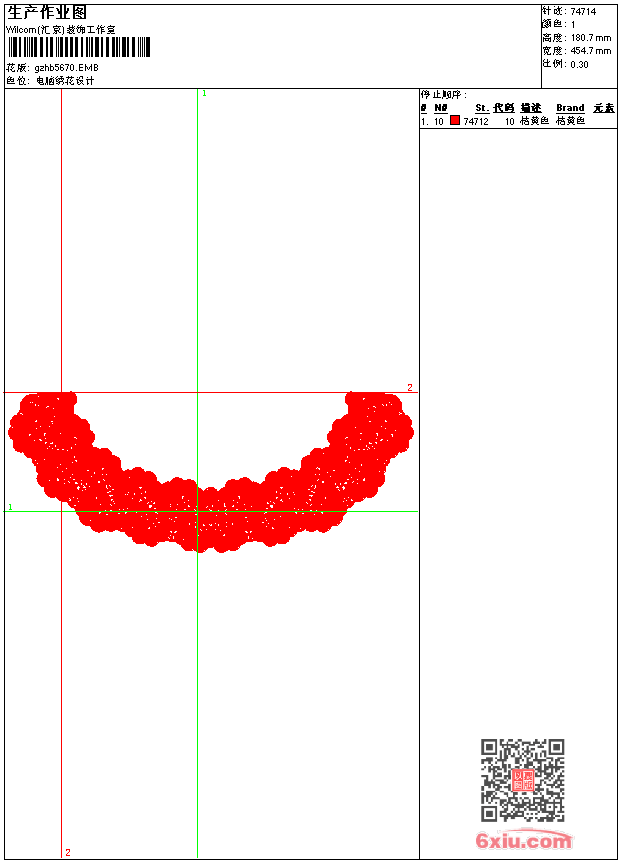Click the row number '1.' in stop sequence
The image size is (620, 860).
click(425, 121)
